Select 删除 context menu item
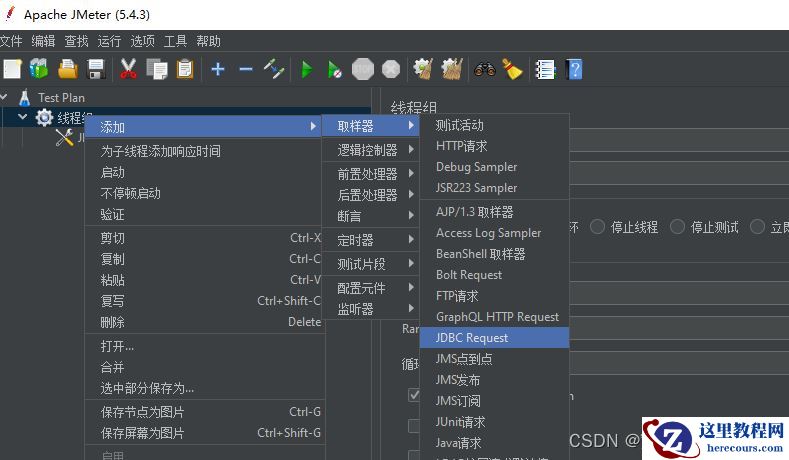This screenshot has width=789, height=460. point(204,322)
